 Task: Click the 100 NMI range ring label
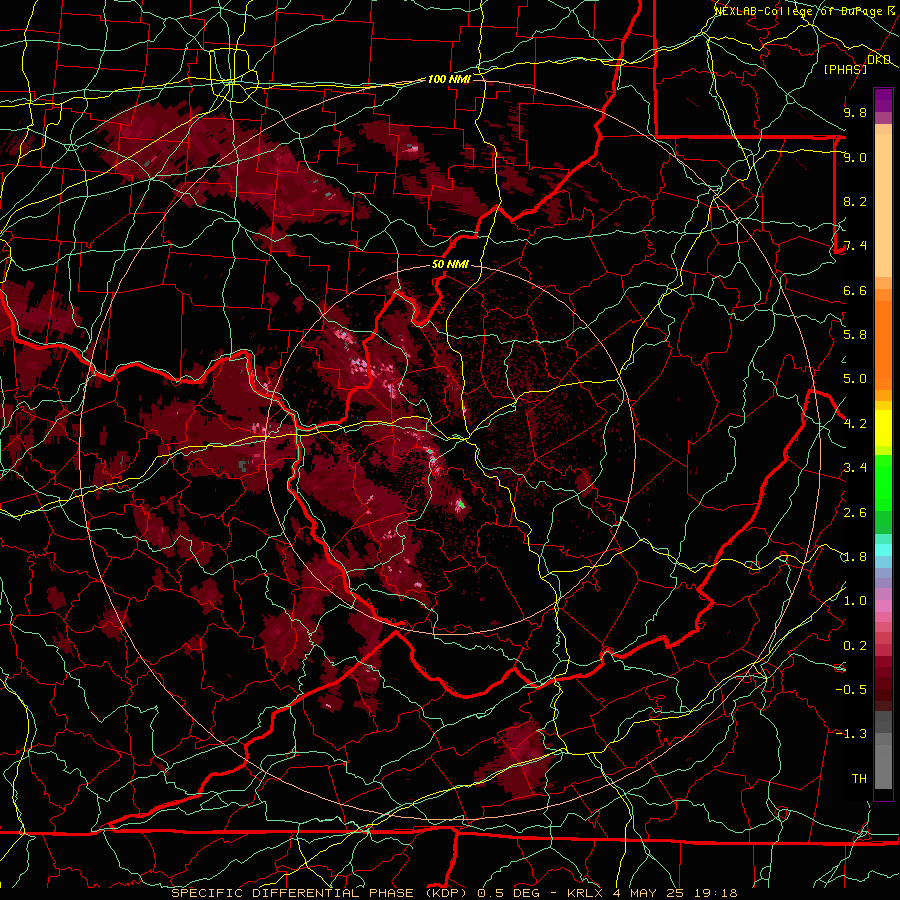tap(449, 79)
